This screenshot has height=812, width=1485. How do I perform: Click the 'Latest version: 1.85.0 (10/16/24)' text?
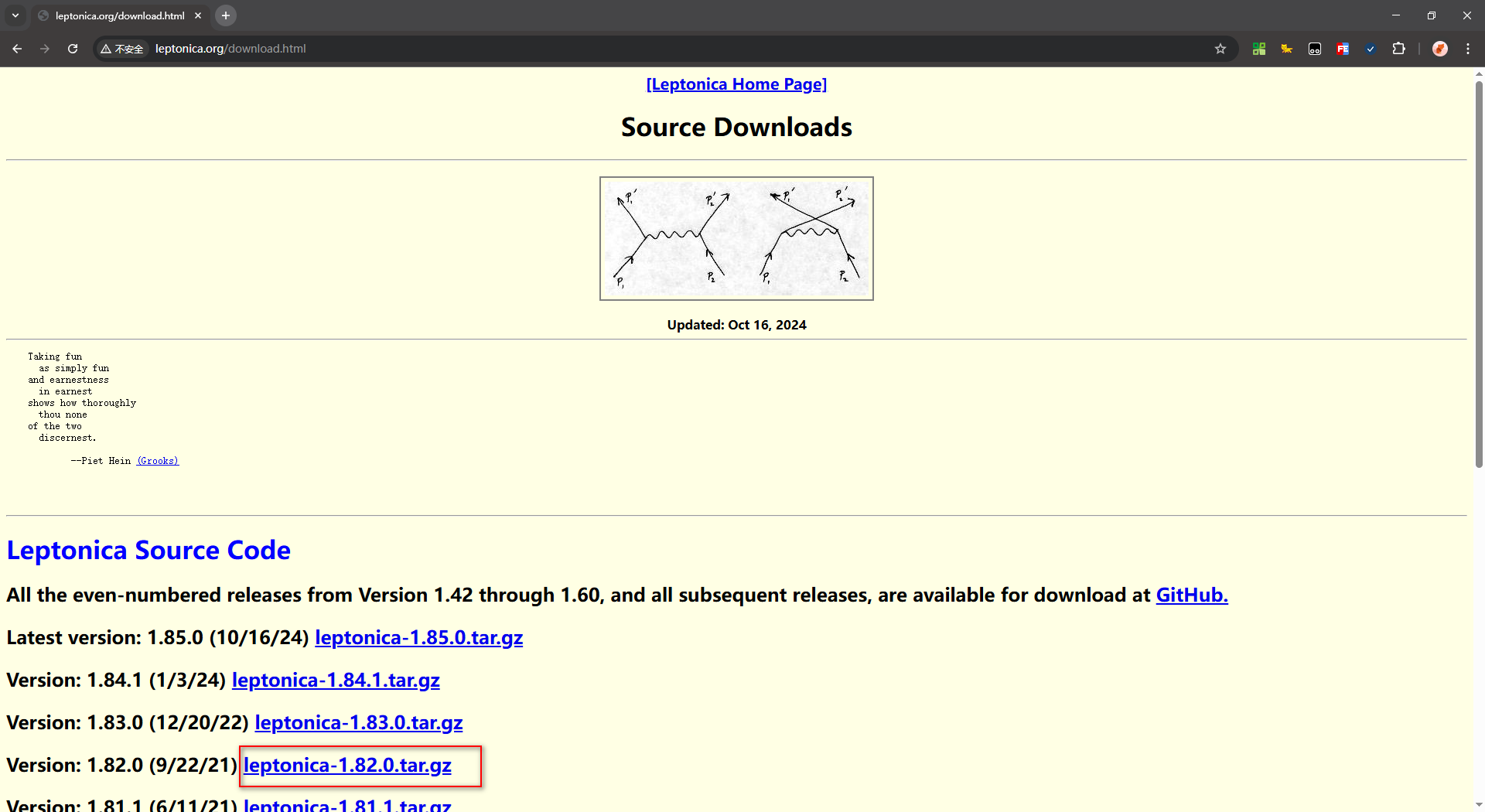(x=158, y=638)
